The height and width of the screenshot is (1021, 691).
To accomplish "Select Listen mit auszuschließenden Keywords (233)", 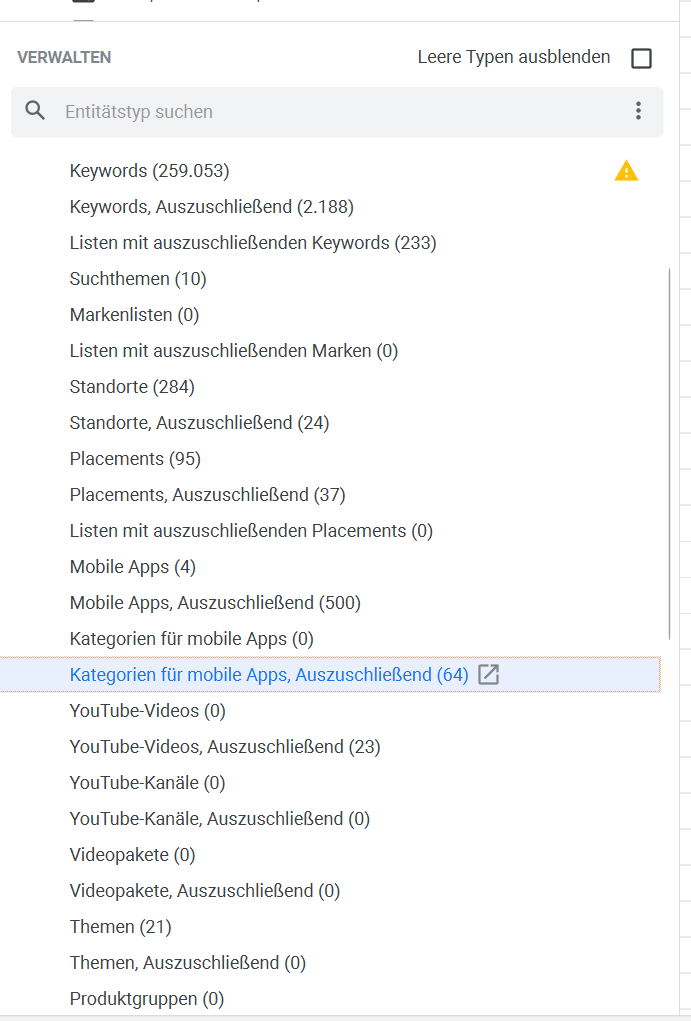I will pyautogui.click(x=253, y=243).
